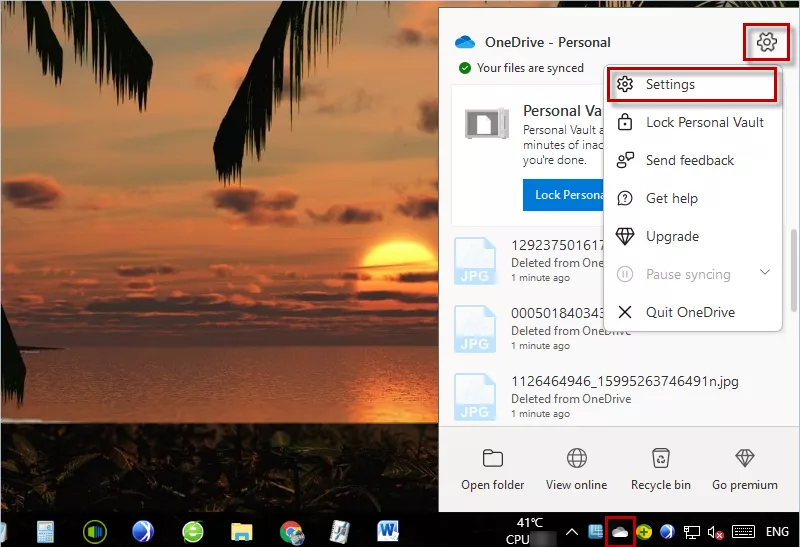Viewport: 800px width, 547px height.
Task: Open the OneDrive Recycle bin icon
Action: point(661,459)
